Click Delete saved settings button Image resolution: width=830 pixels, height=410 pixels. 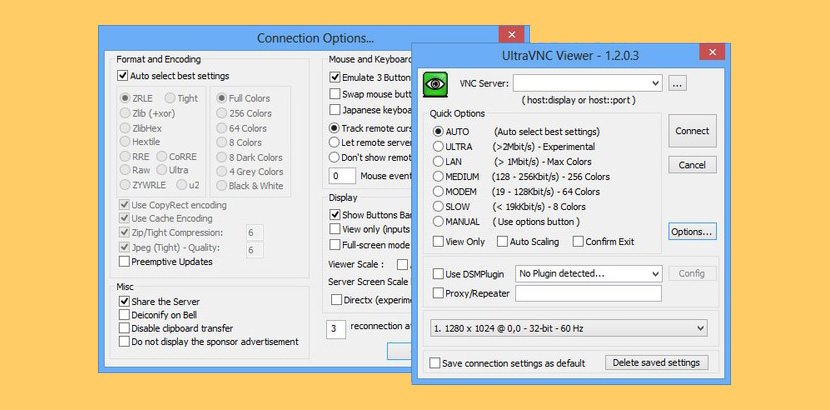coord(656,362)
